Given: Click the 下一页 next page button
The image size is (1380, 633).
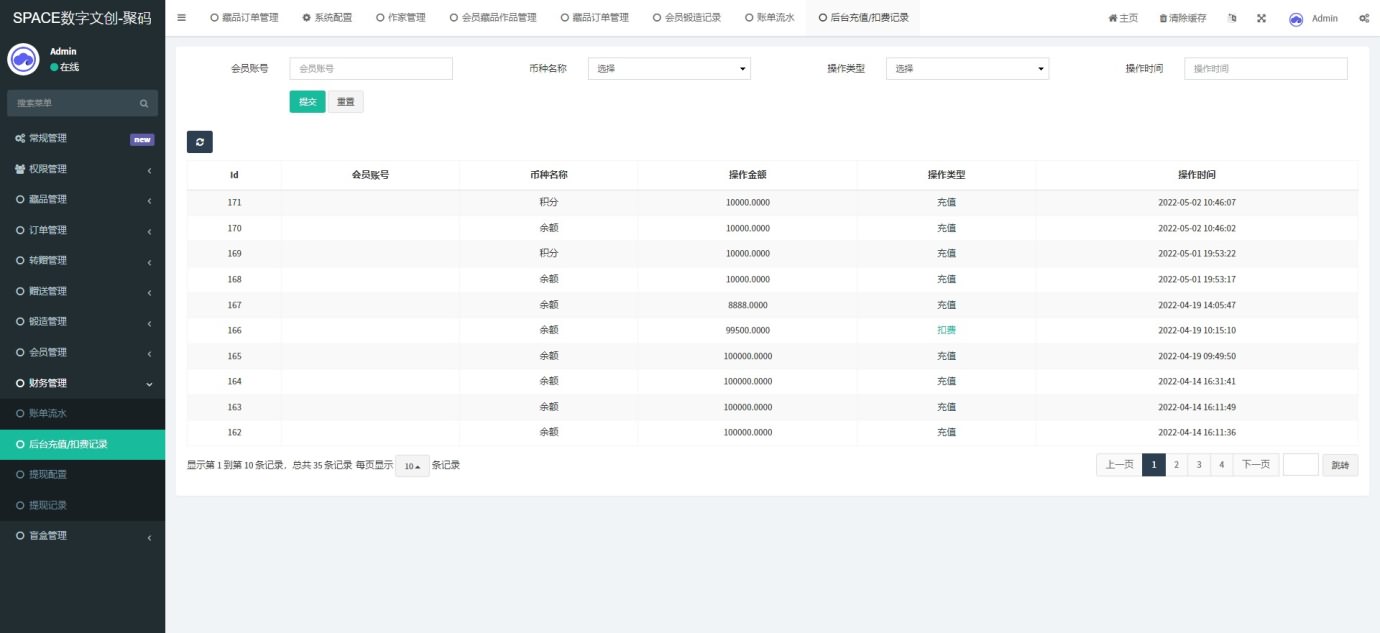Looking at the screenshot, I should point(1255,465).
